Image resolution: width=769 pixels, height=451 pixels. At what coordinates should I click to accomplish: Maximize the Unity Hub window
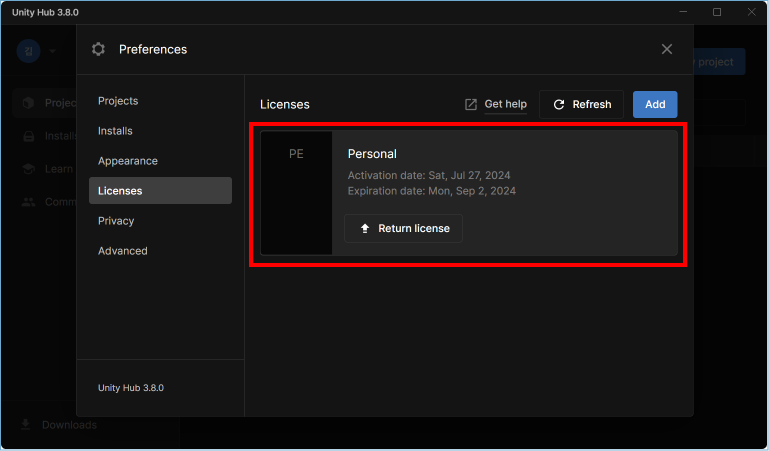pos(717,12)
